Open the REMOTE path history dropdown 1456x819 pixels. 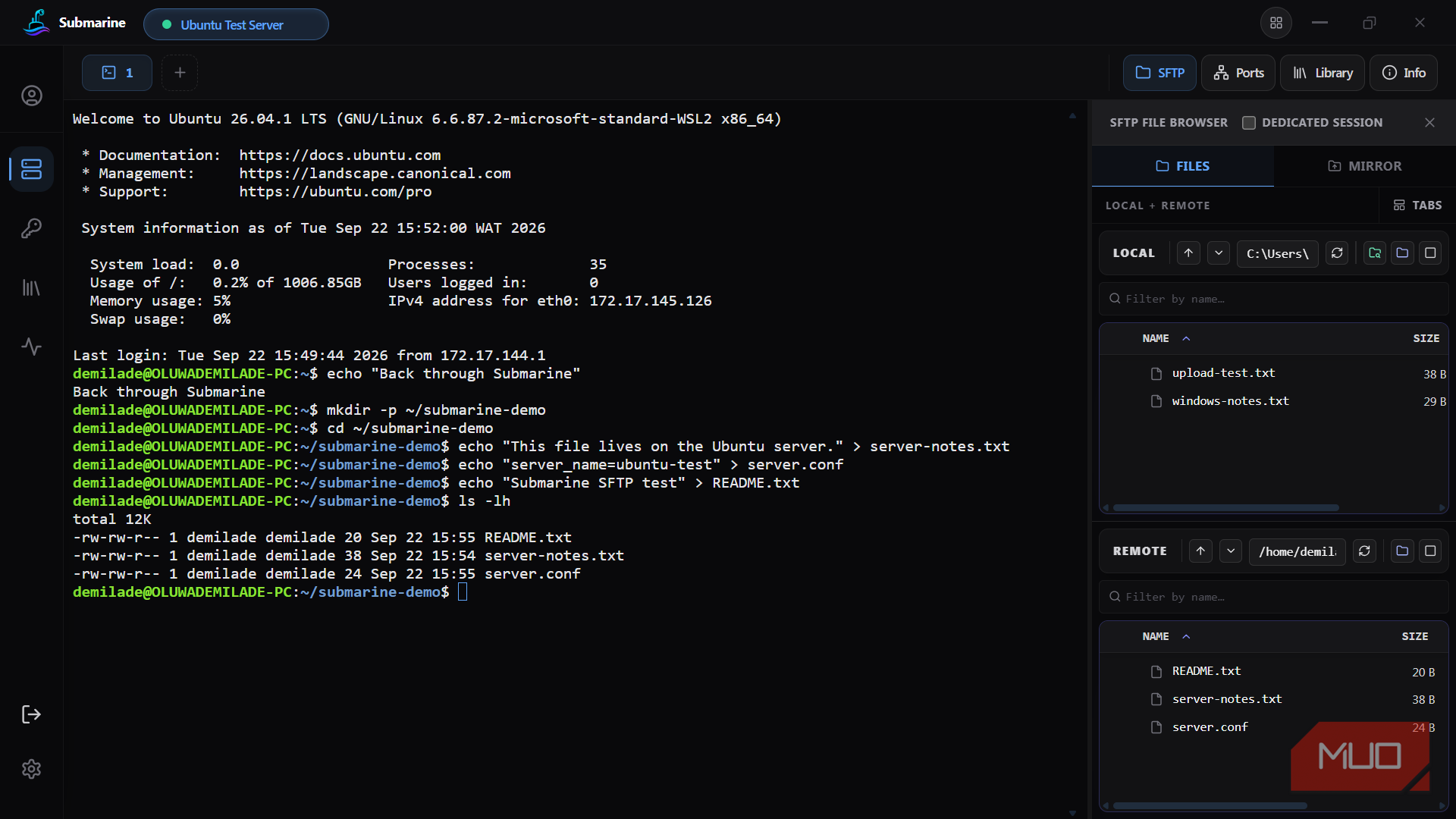pyautogui.click(x=1231, y=551)
